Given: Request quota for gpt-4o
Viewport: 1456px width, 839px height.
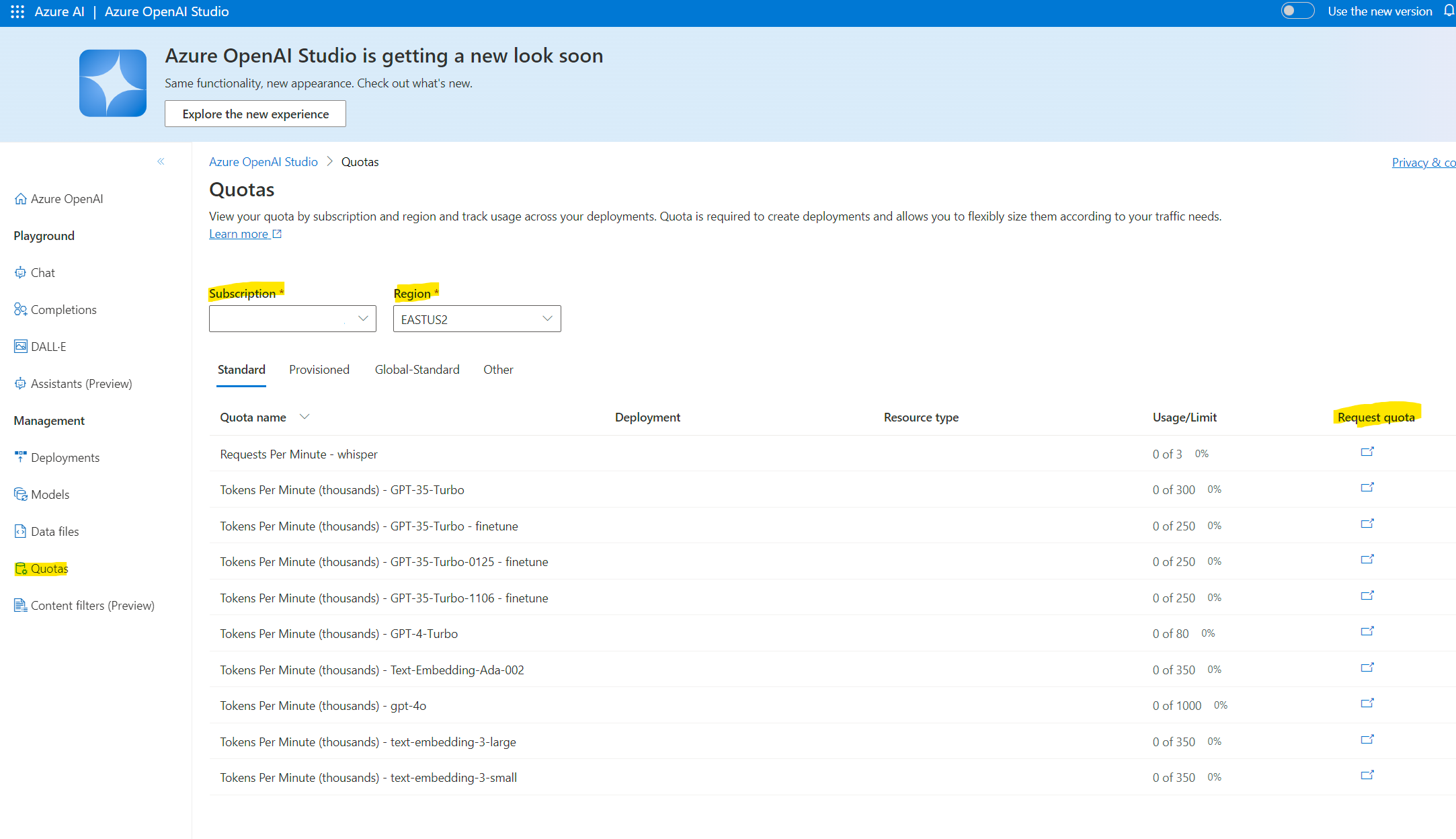Looking at the screenshot, I should [x=1367, y=703].
